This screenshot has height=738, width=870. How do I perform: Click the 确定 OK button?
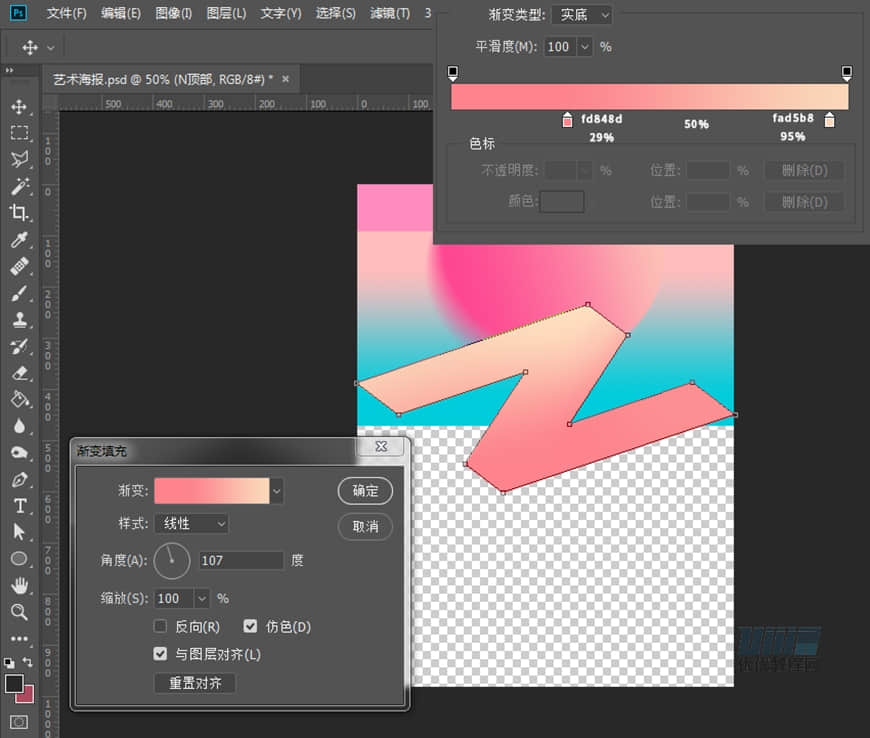365,491
